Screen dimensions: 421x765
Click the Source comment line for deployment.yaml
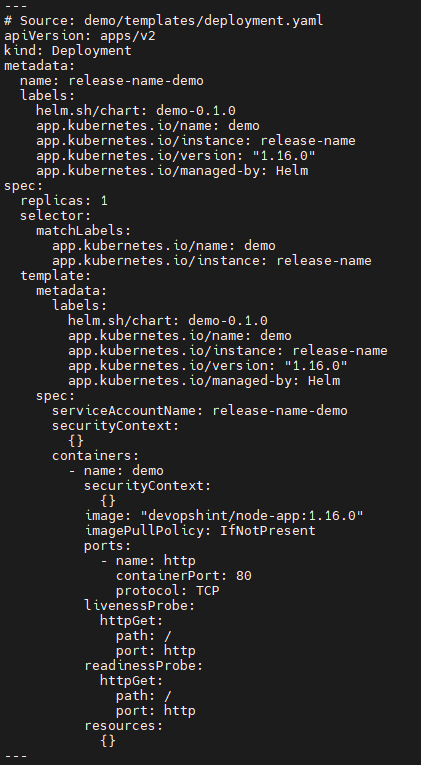(164, 21)
